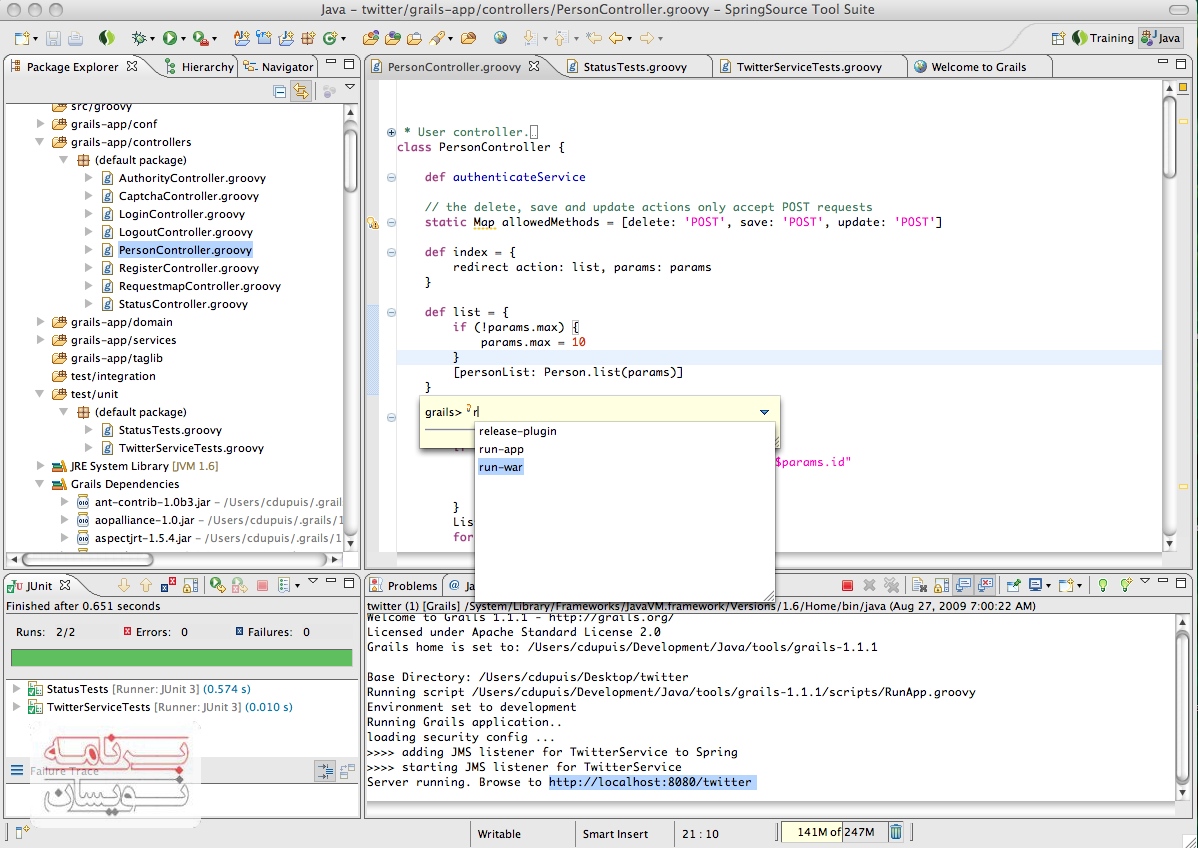Click Rerun Test icon in JUnit panel
The height and width of the screenshot is (848, 1198).
(216, 585)
